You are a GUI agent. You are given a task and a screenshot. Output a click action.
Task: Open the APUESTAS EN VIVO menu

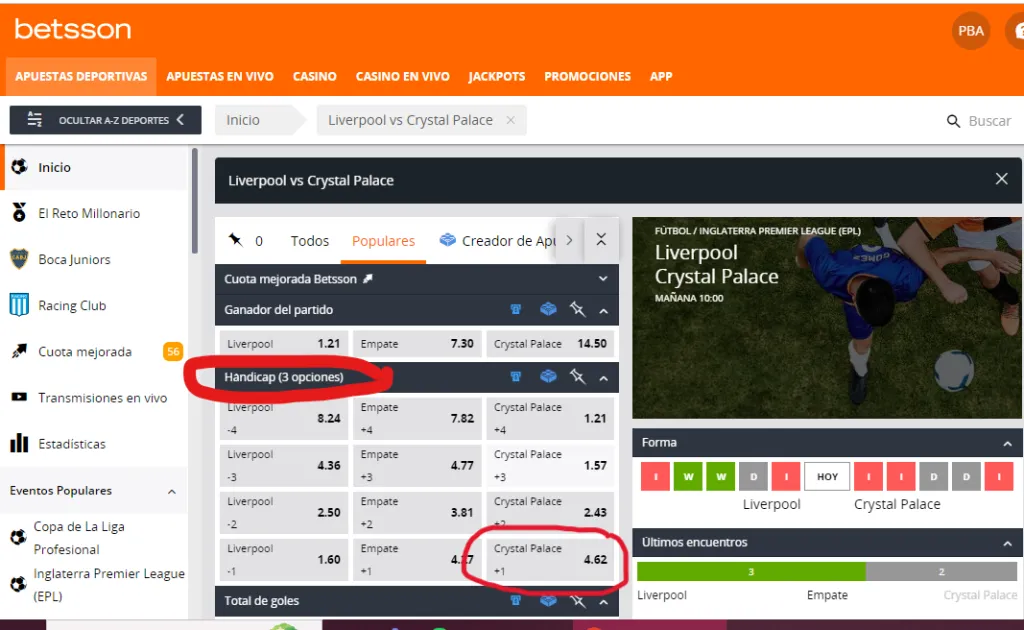click(219, 76)
